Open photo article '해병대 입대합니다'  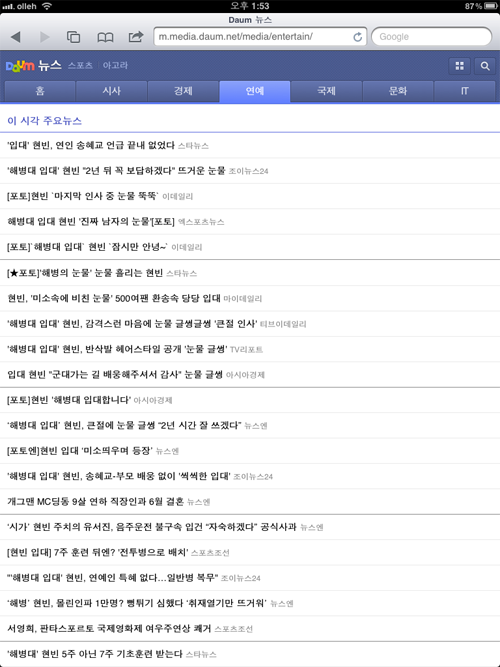(250, 400)
